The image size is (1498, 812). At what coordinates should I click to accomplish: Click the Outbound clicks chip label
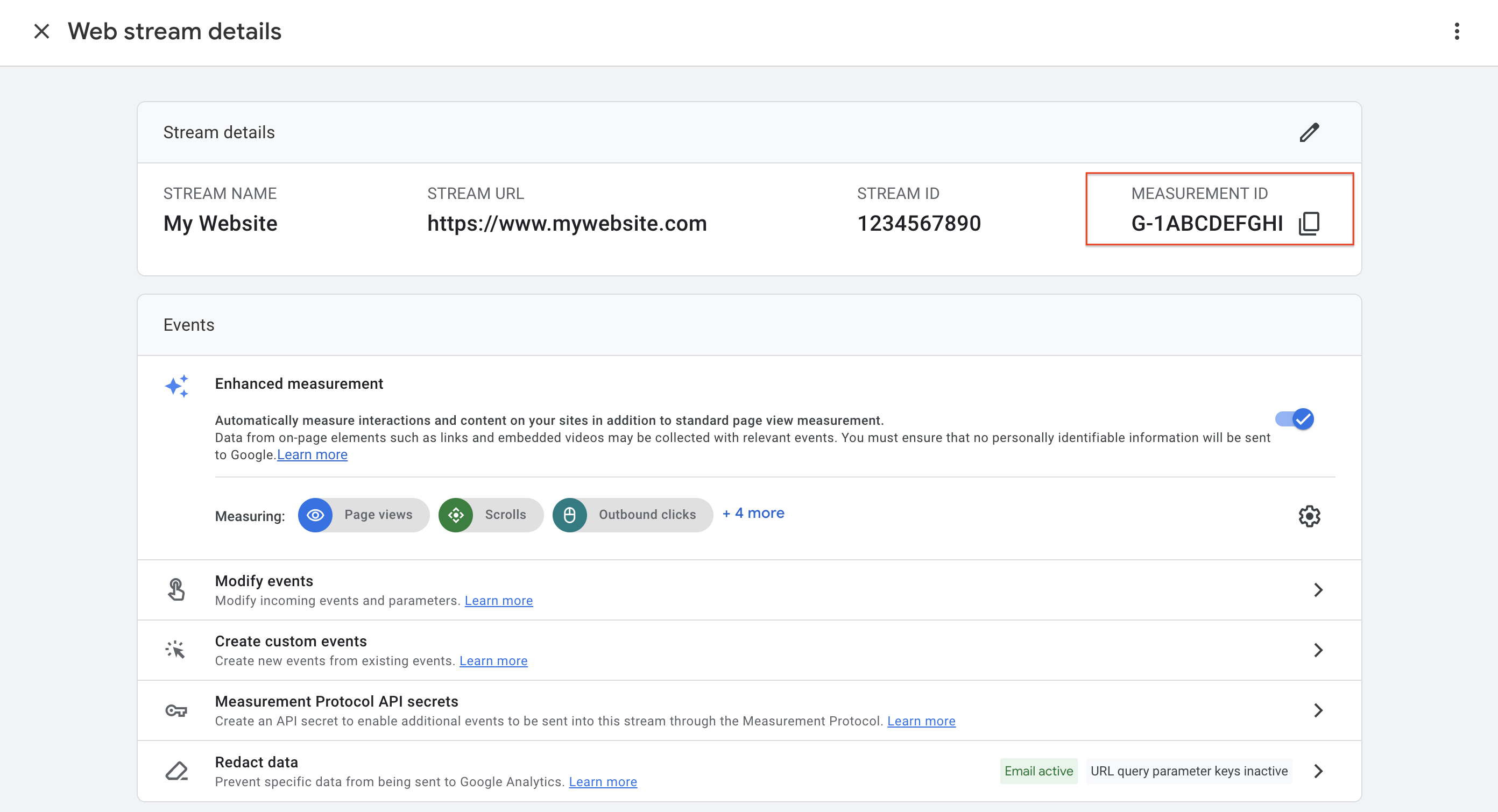click(x=647, y=515)
